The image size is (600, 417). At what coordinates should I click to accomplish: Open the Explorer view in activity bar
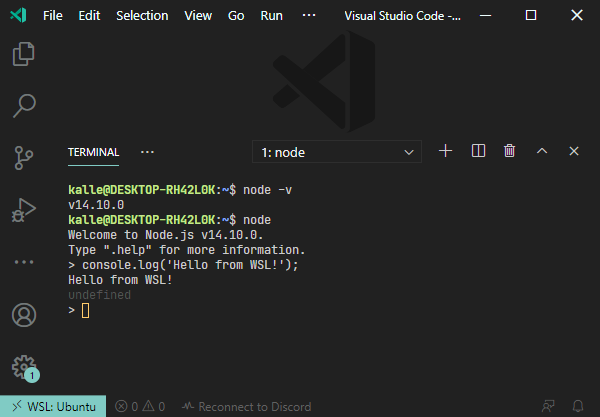point(24,54)
